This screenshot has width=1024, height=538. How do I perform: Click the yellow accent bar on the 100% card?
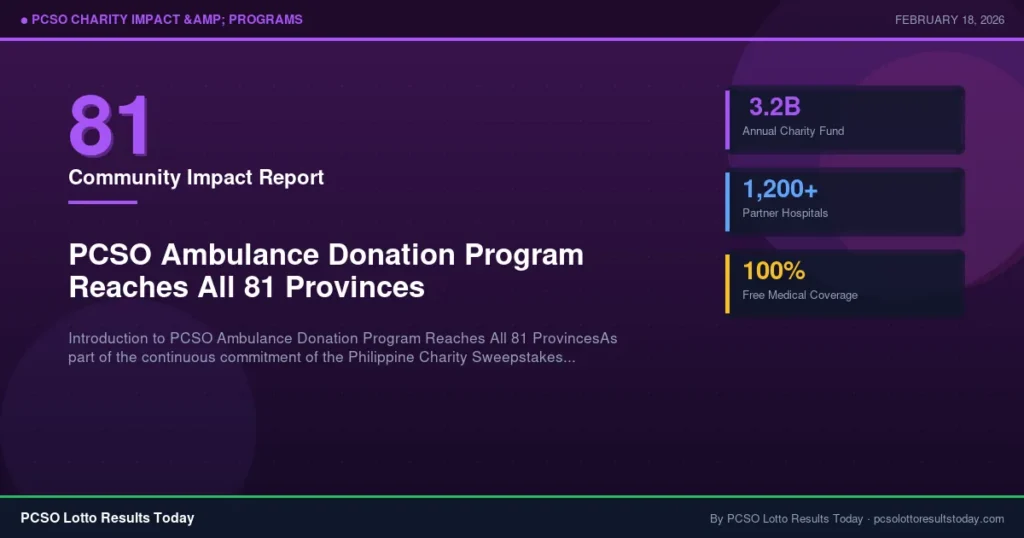click(x=727, y=283)
